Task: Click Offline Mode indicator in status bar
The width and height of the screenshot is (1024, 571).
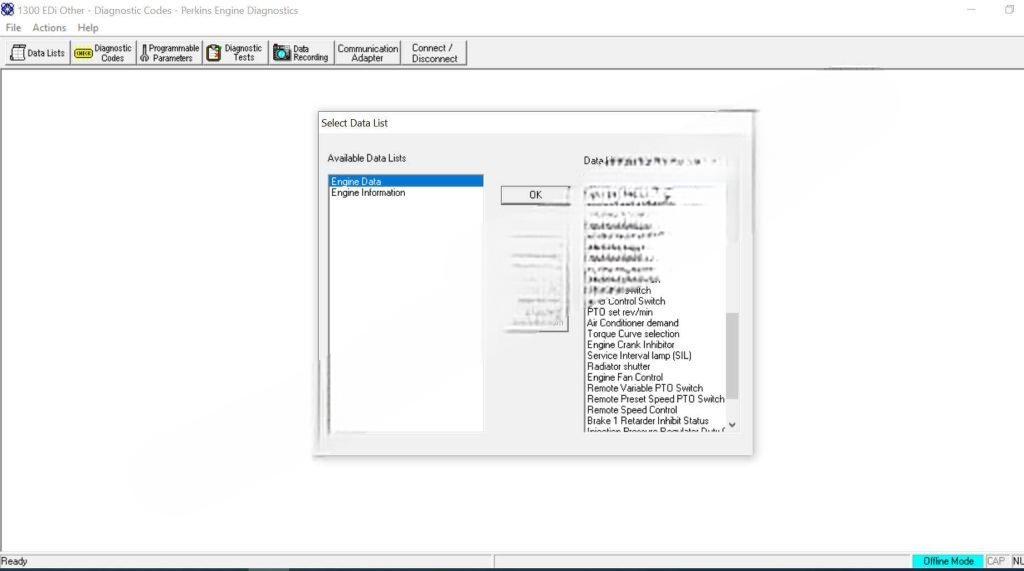Action: pyautogui.click(x=947, y=561)
